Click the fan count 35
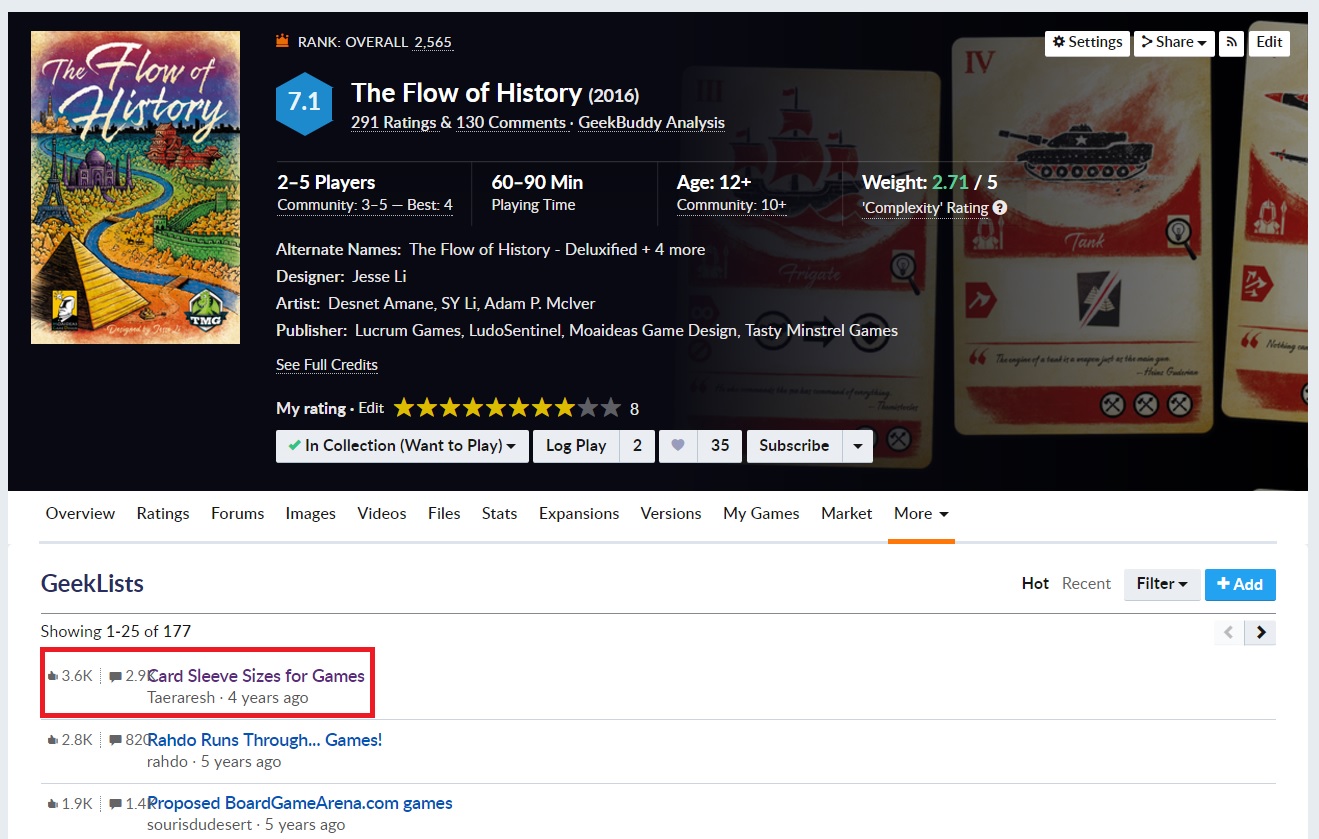1319x839 pixels. click(x=720, y=446)
